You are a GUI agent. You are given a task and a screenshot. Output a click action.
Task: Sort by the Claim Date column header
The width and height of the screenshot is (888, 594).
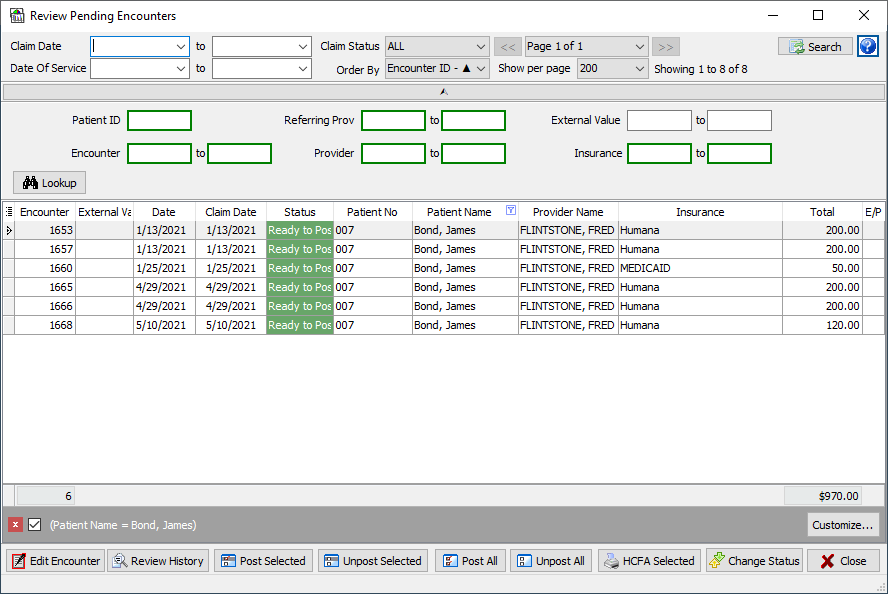pyautogui.click(x=230, y=212)
